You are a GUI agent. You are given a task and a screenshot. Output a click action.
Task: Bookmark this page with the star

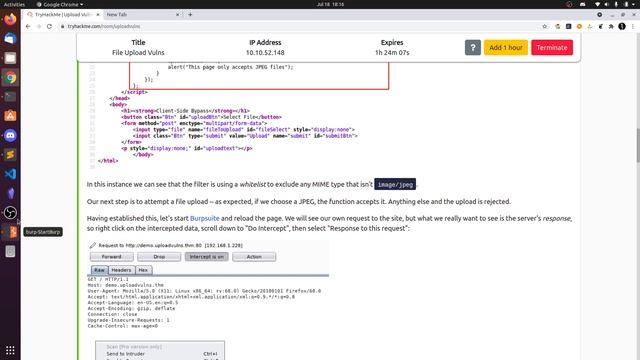pos(544,26)
